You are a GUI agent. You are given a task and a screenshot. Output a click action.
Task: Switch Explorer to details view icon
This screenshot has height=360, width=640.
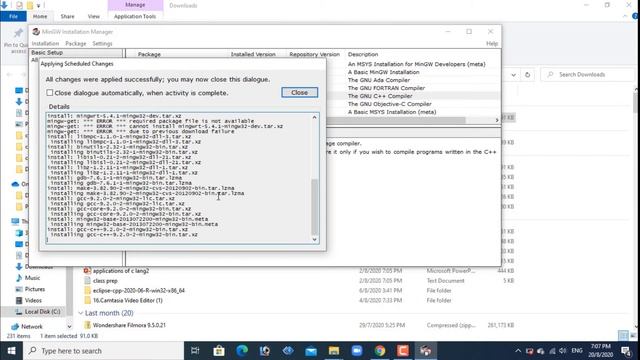[x=623, y=336]
